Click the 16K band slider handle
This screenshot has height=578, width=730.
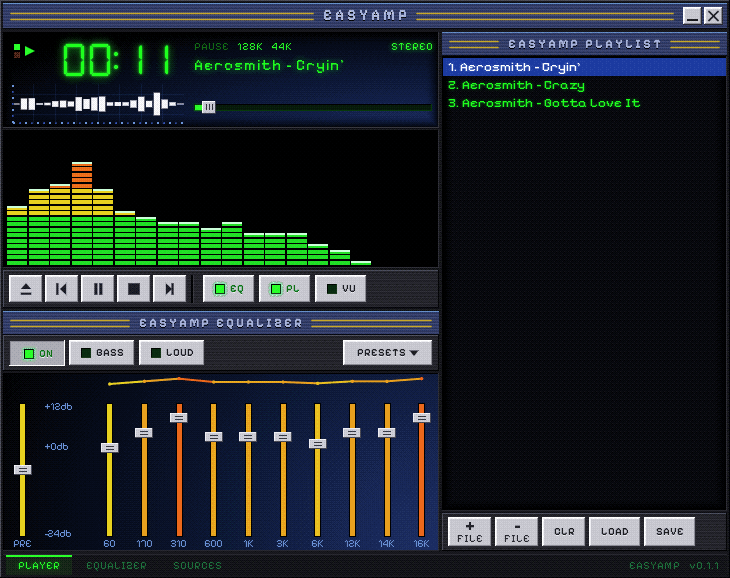421,417
